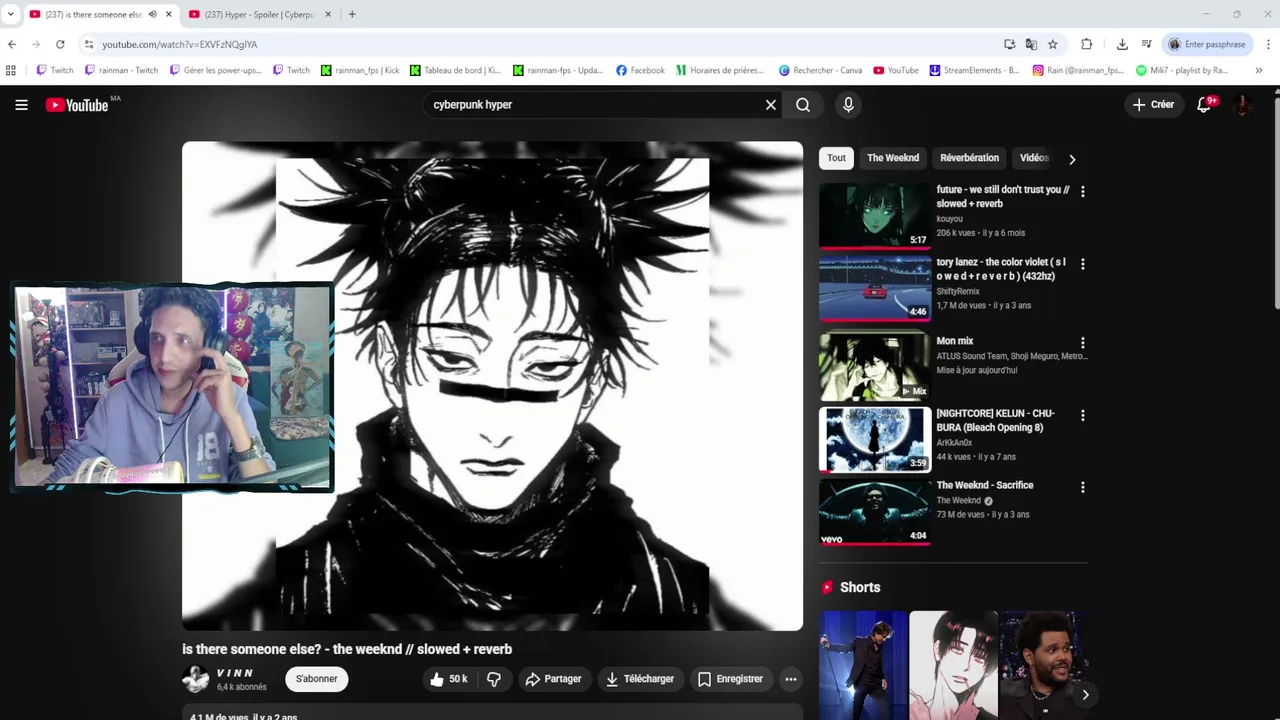
Task: Show more filter chips with arrow
Action: click(x=1072, y=159)
